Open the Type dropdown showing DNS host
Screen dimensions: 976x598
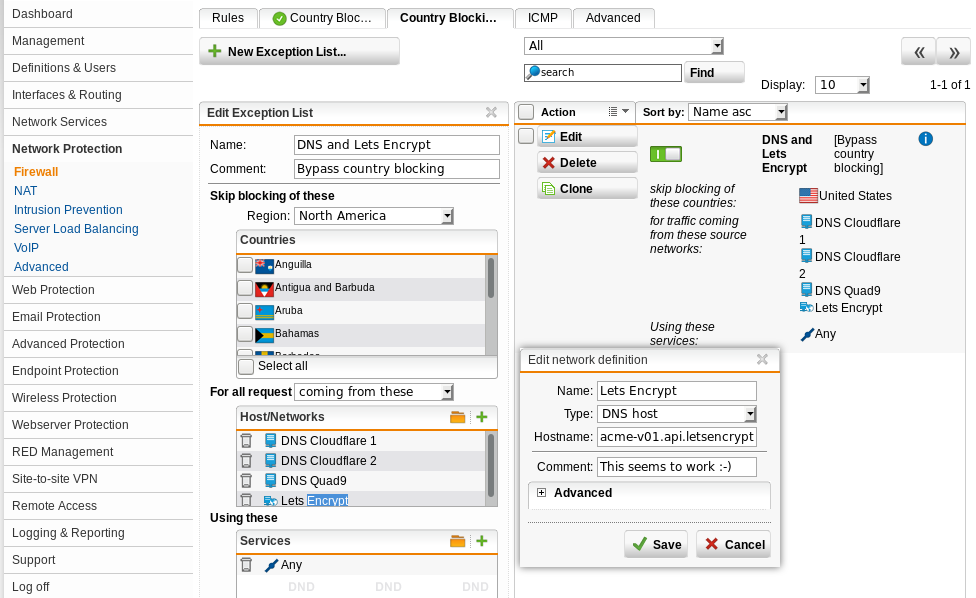pos(677,414)
